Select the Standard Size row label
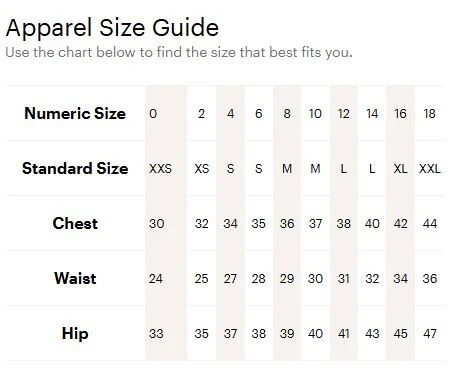Image resolution: width=469 pixels, height=374 pixels. pyautogui.click(x=75, y=168)
